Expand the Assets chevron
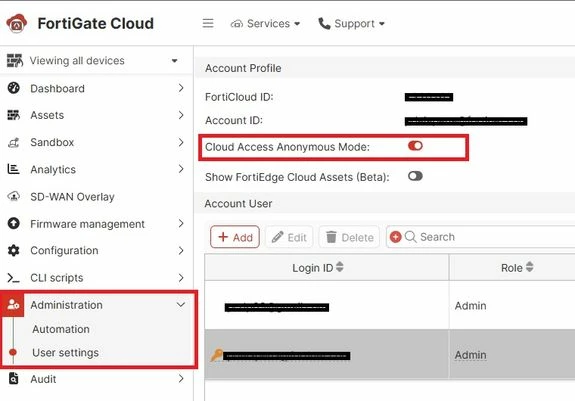 coord(181,115)
